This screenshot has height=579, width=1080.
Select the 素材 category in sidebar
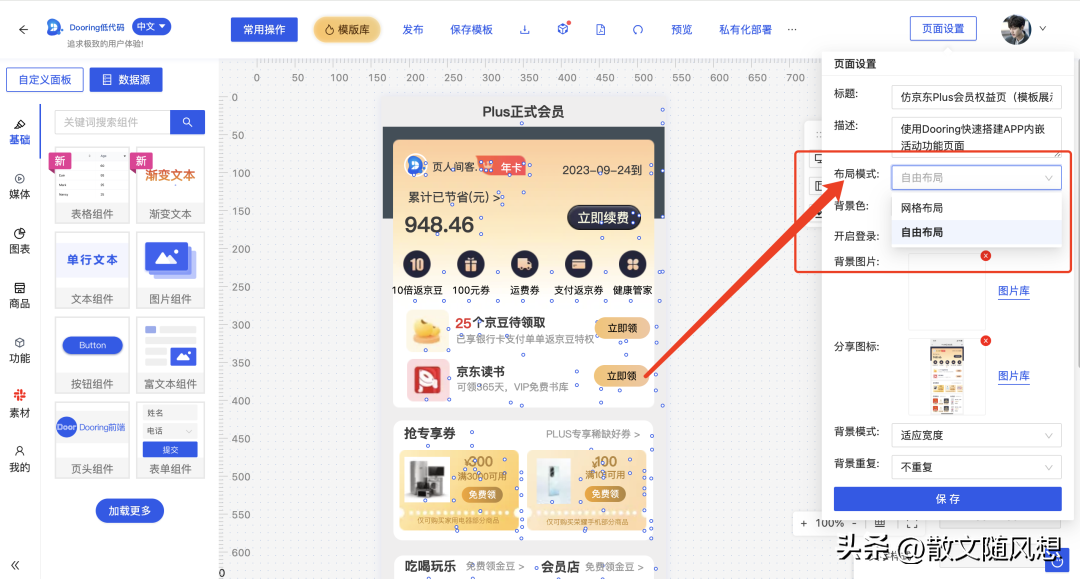click(19, 405)
